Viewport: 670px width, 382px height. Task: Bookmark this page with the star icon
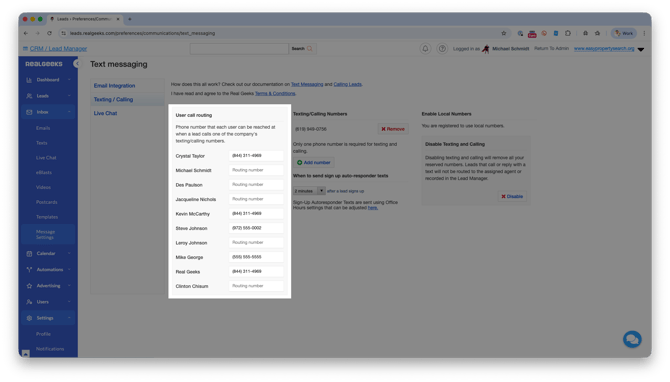(x=504, y=33)
